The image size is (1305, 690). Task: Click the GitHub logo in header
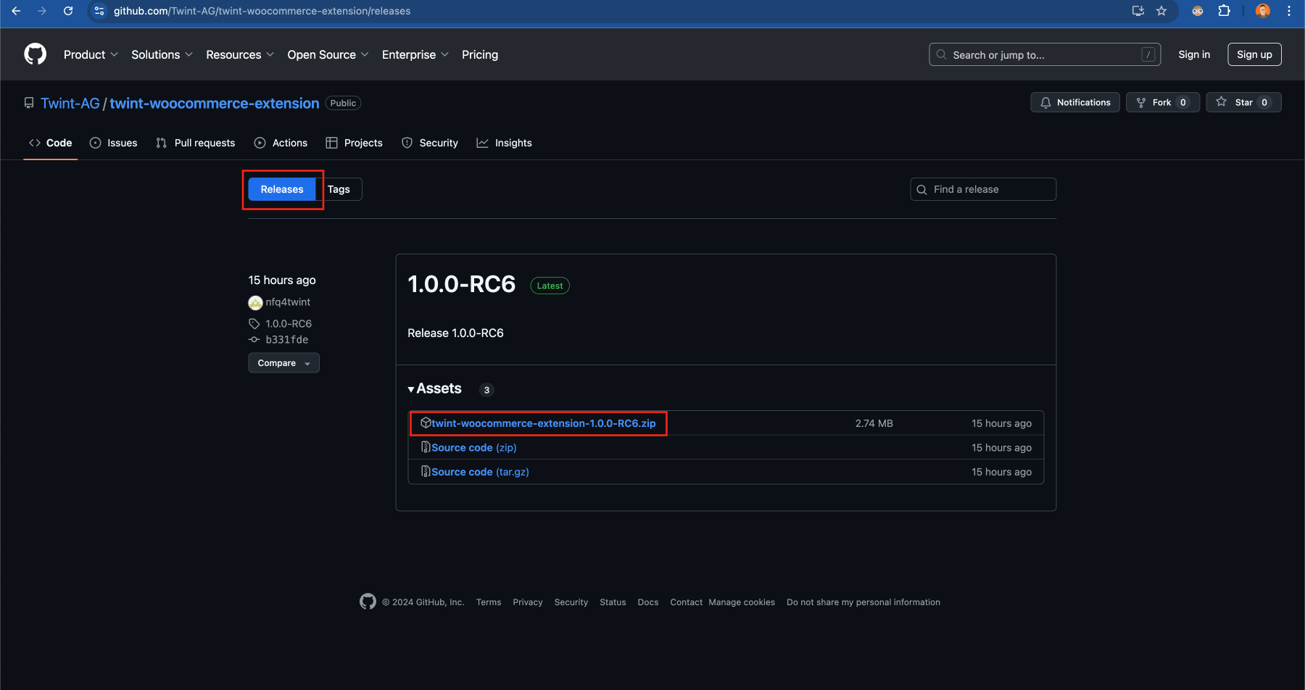(x=35, y=54)
